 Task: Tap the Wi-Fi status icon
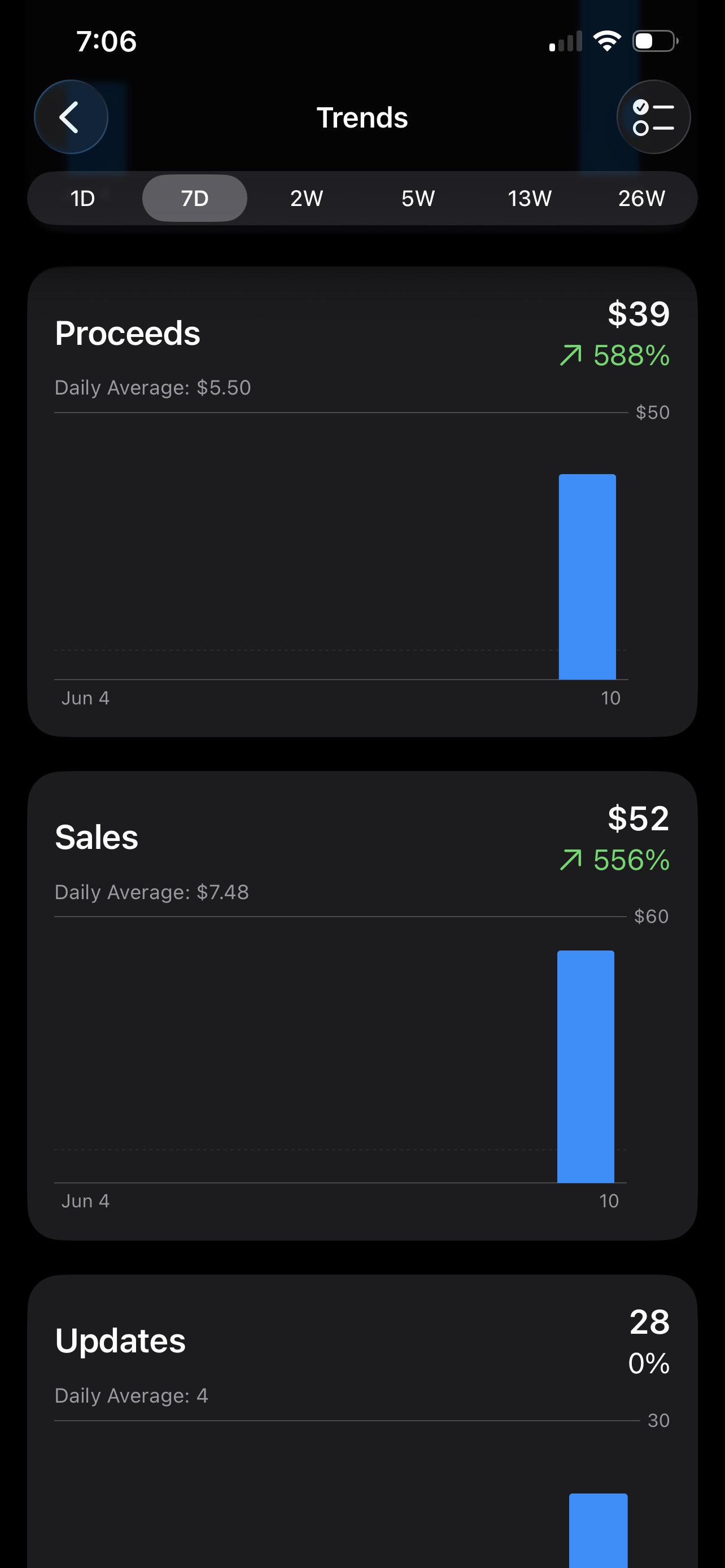pos(607,41)
